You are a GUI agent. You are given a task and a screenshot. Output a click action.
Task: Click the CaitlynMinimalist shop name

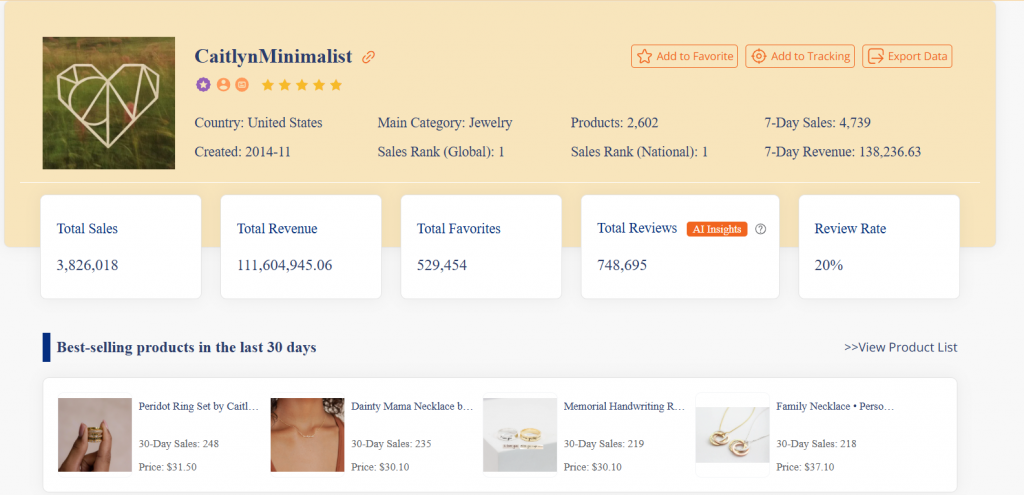pyautogui.click(x=274, y=56)
